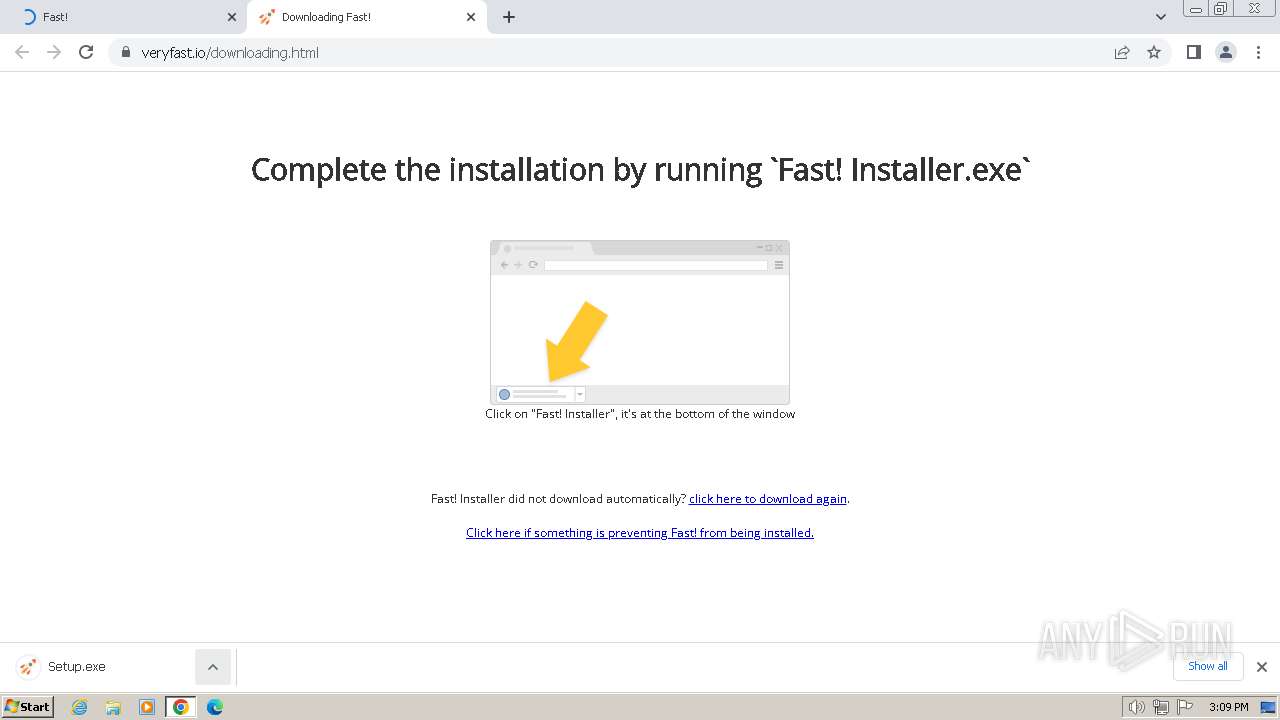Restore down the Chrome window
The height and width of the screenshot is (720, 1280).
pyautogui.click(x=1221, y=8)
